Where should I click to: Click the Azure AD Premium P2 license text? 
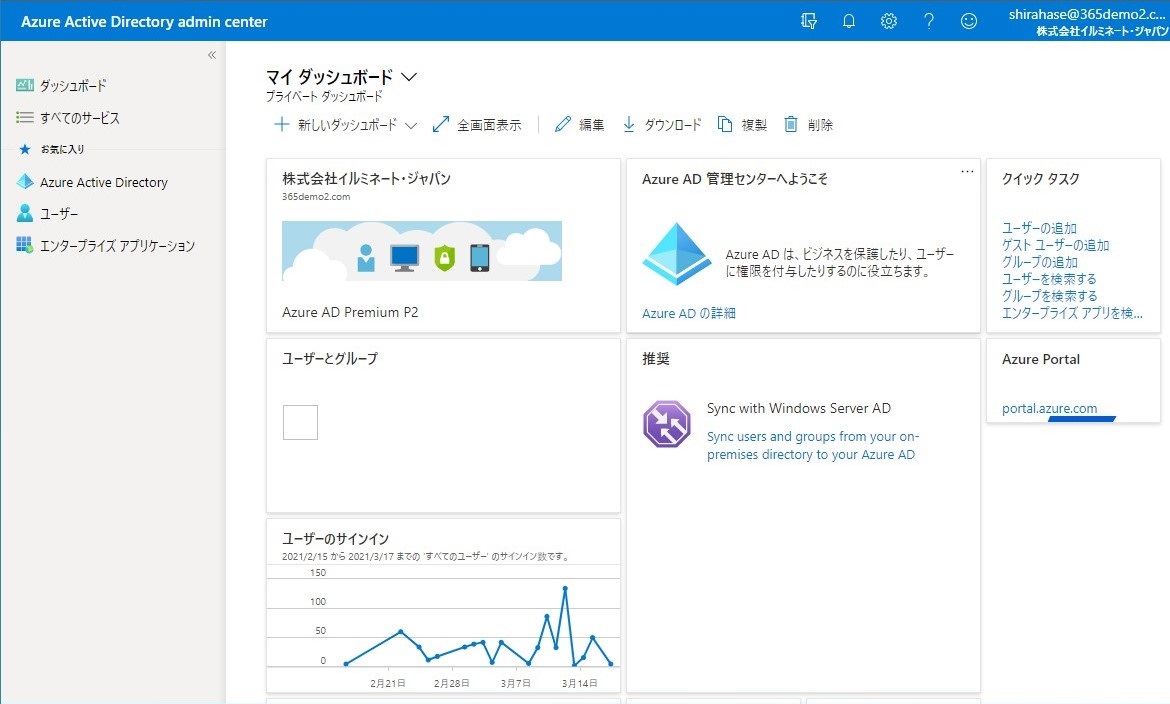350,312
